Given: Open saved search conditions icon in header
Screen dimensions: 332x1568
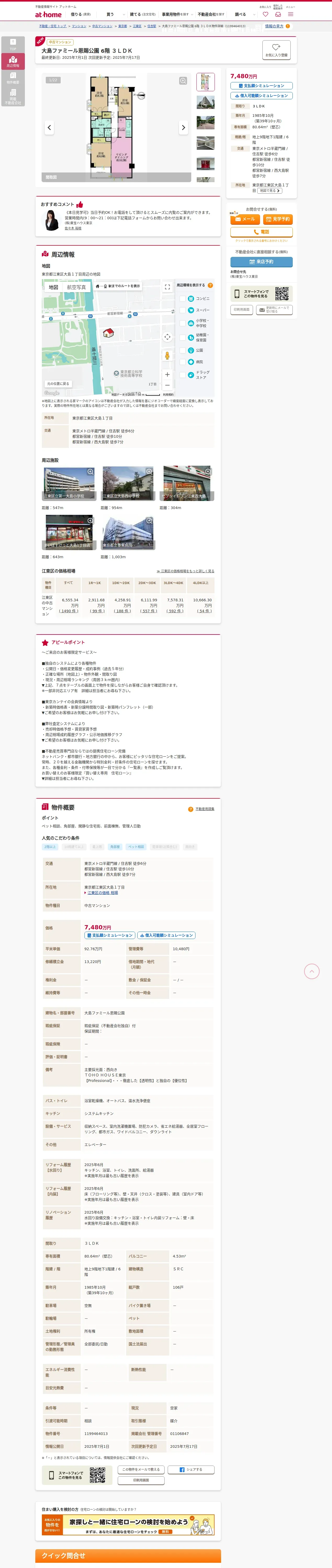Looking at the screenshot, I should 278,14.
